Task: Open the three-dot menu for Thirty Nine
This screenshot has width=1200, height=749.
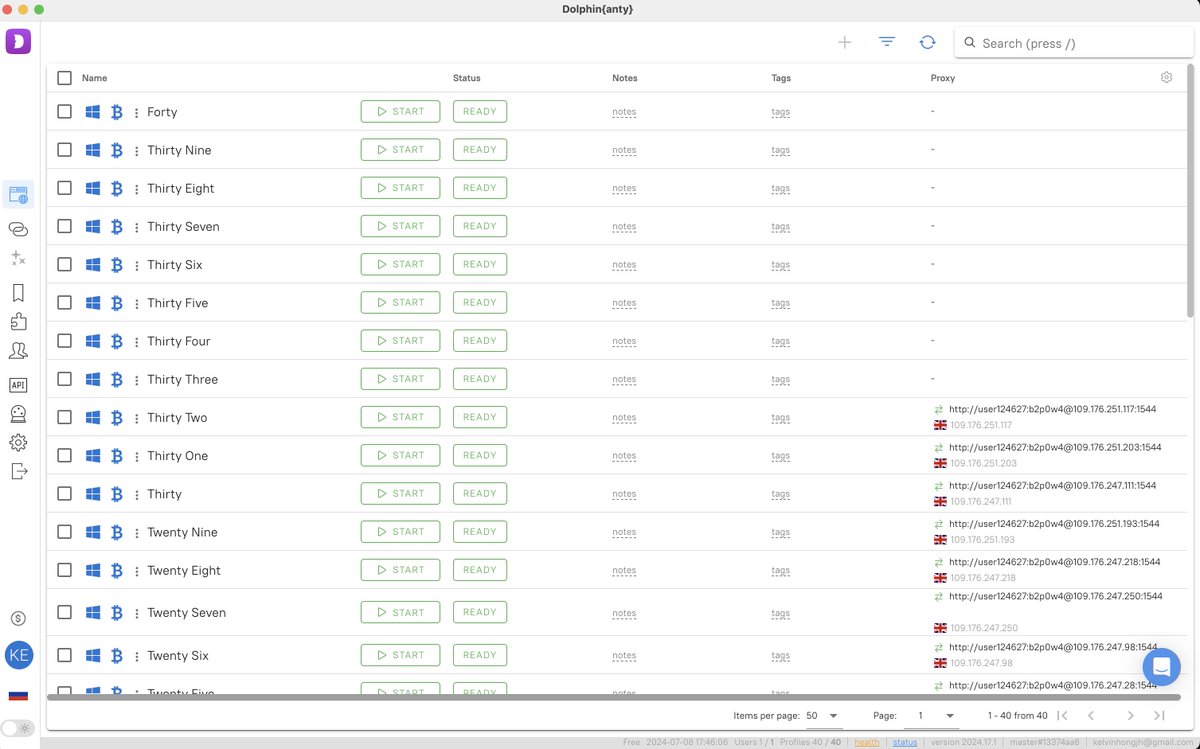Action: click(135, 149)
